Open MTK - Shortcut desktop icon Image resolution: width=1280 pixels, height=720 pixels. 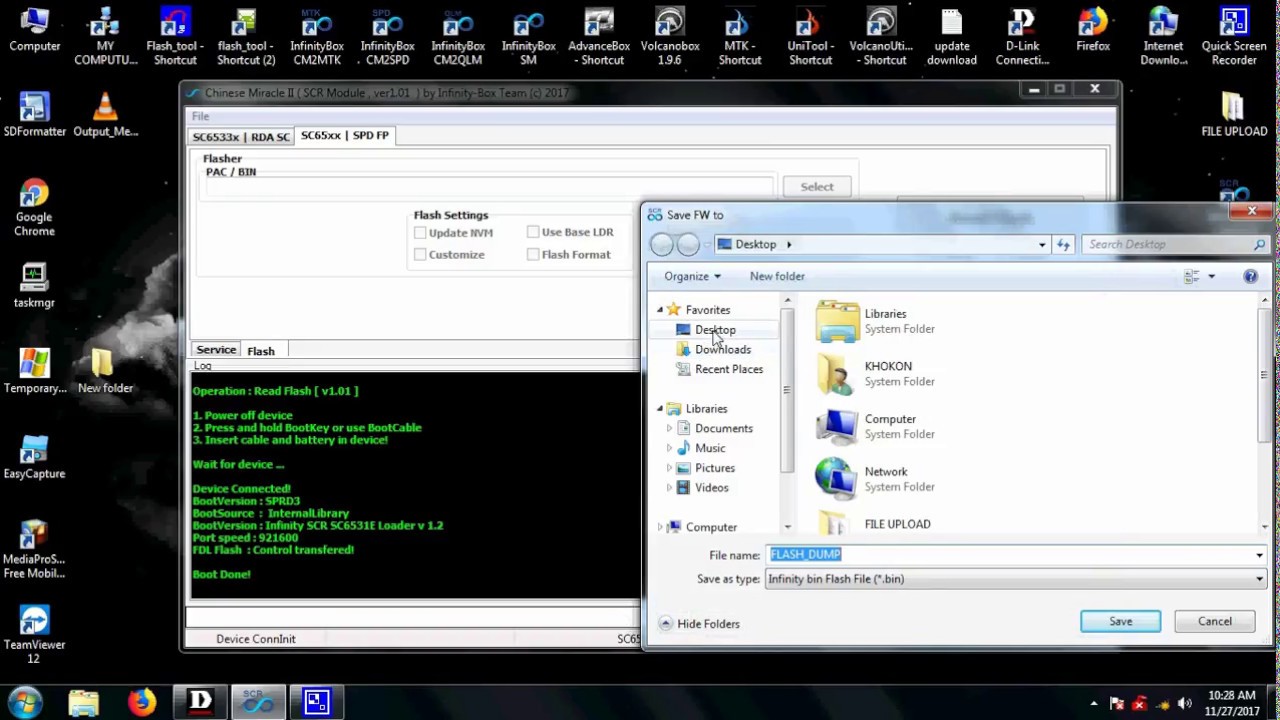click(740, 38)
